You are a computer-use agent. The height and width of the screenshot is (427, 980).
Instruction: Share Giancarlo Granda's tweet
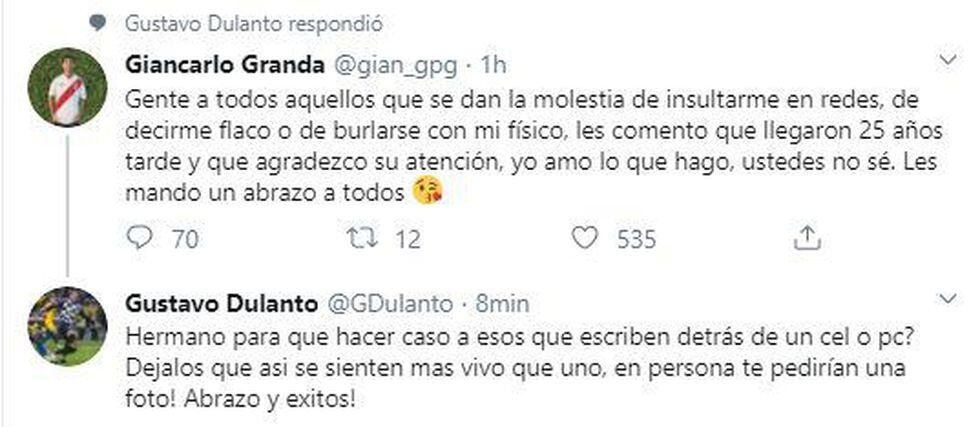pyautogui.click(x=808, y=238)
